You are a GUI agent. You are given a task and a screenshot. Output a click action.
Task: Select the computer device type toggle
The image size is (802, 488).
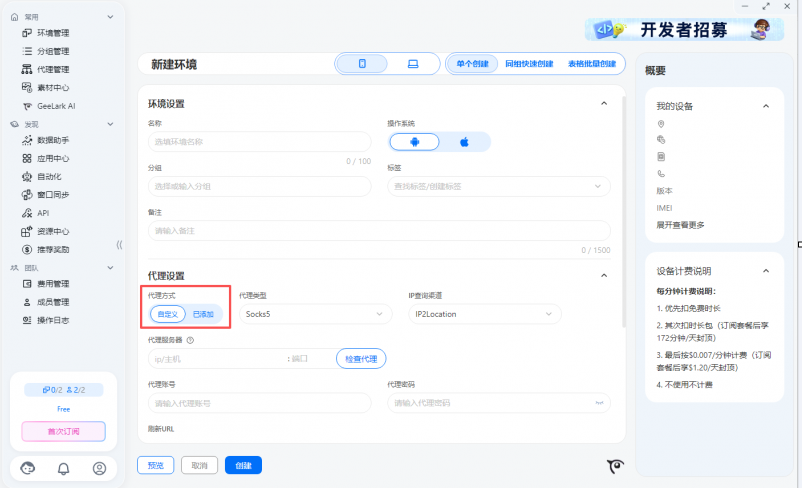413,64
